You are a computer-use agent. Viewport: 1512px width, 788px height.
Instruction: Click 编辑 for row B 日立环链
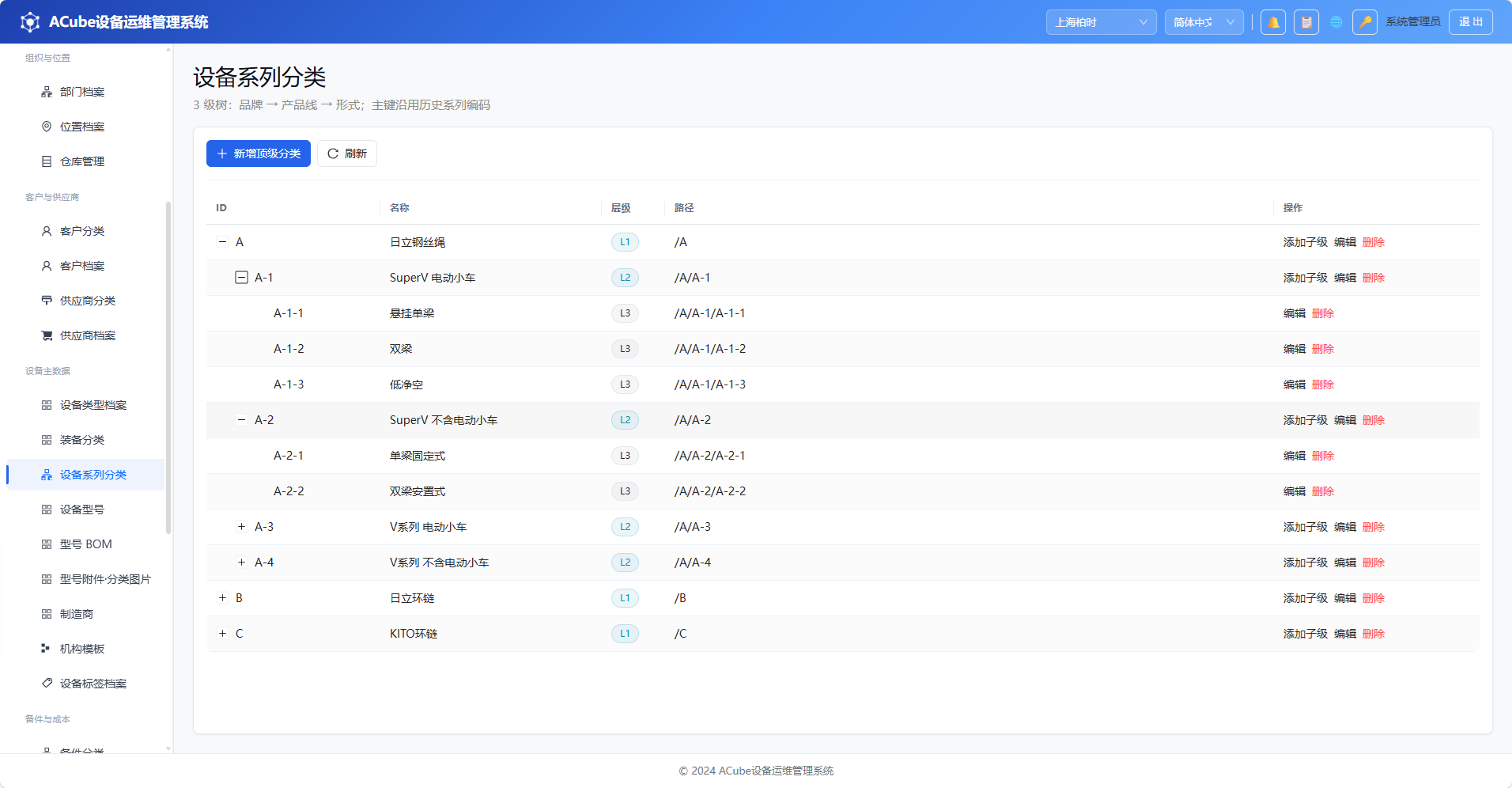pyautogui.click(x=1345, y=598)
